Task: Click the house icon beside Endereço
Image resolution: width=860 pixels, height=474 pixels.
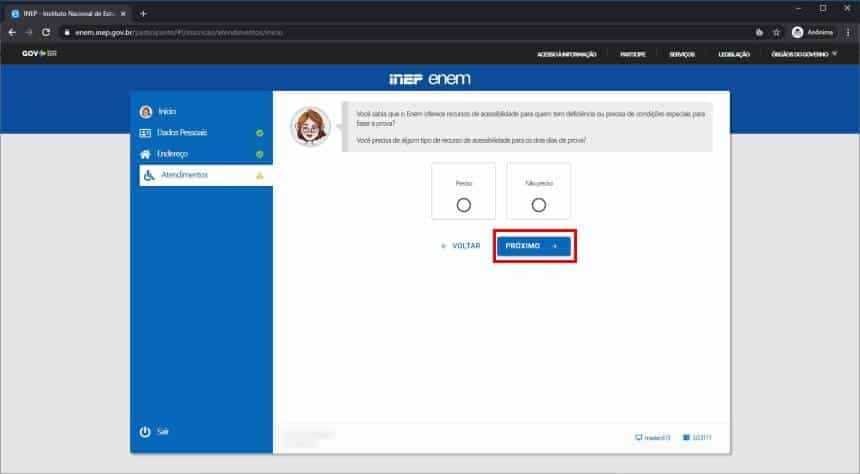Action: point(145,154)
